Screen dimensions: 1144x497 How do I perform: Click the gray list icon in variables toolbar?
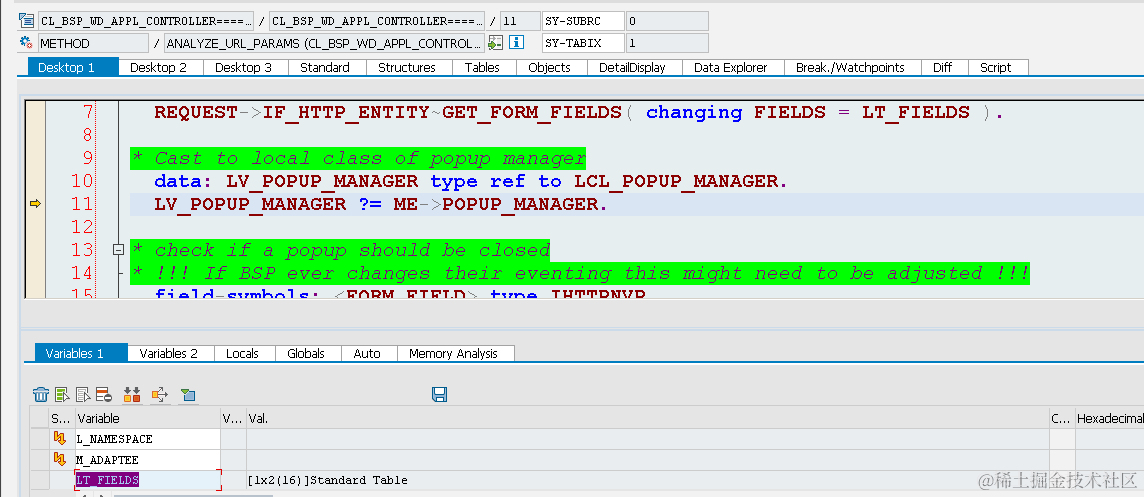(x=82, y=395)
